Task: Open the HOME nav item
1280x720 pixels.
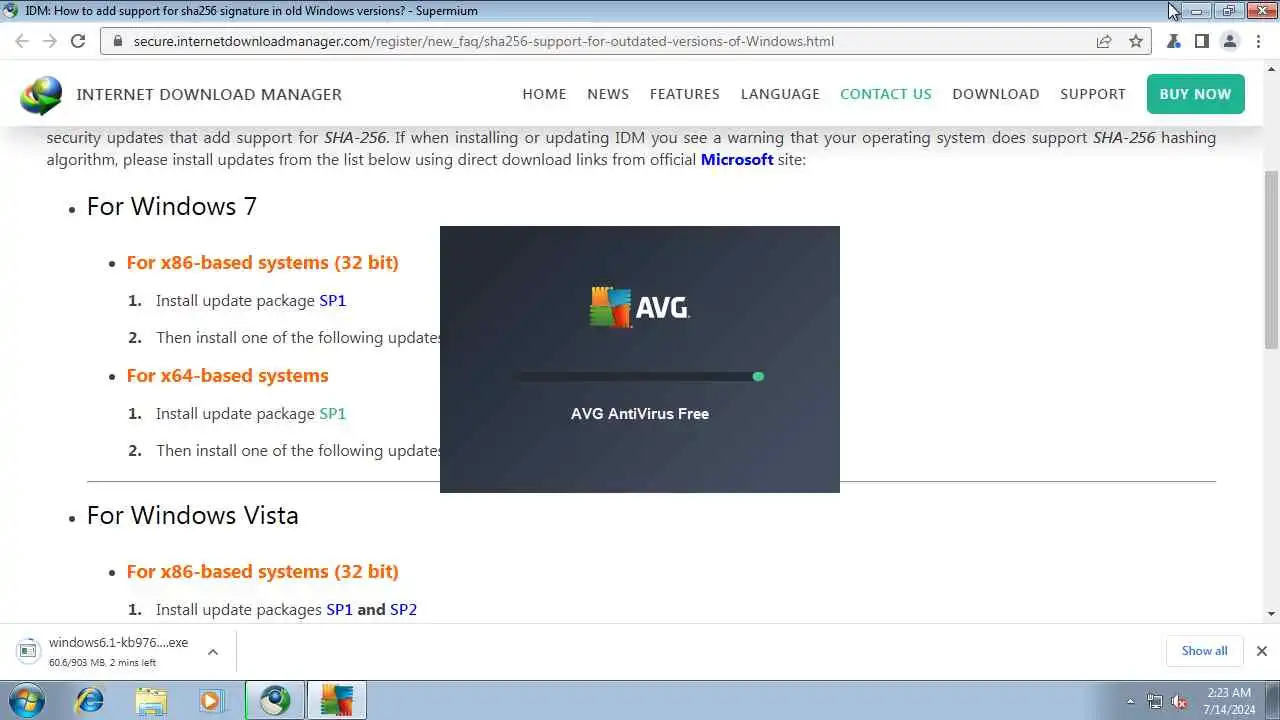Action: coord(544,94)
